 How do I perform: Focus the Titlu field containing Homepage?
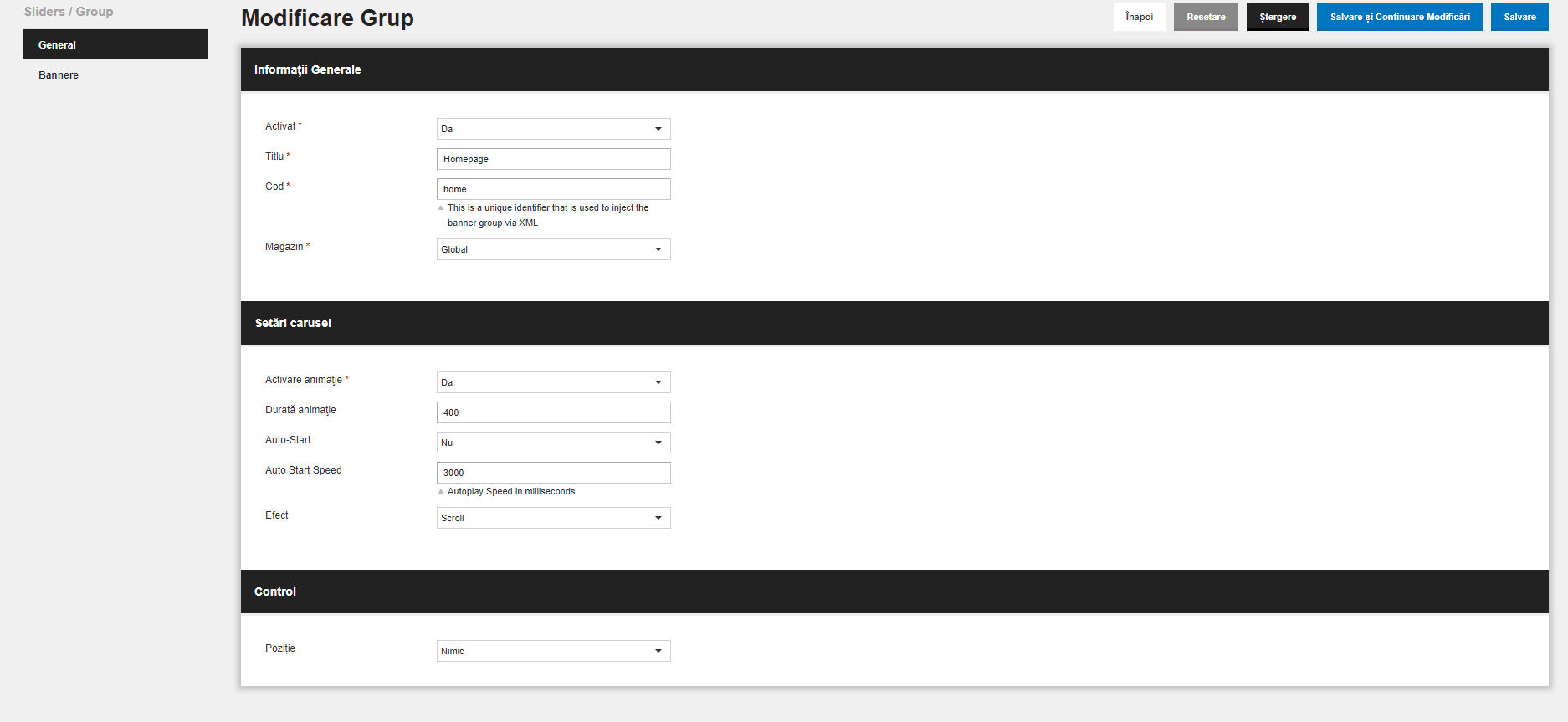pyautogui.click(x=553, y=159)
